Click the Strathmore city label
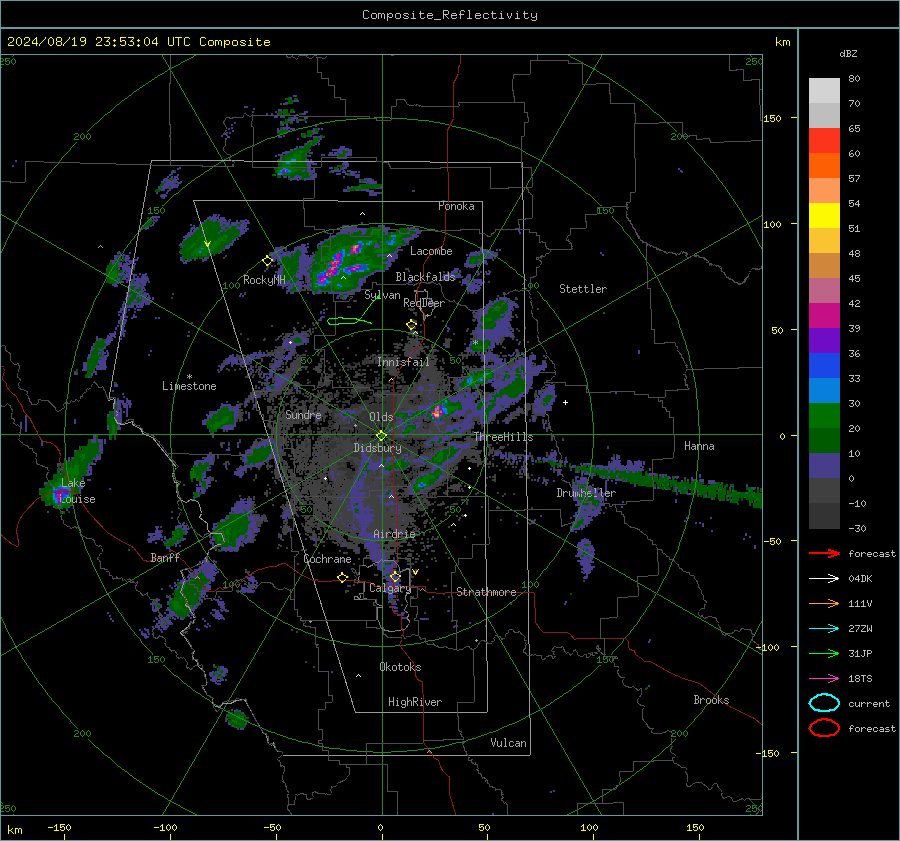This screenshot has height=841, width=900. pos(486,592)
